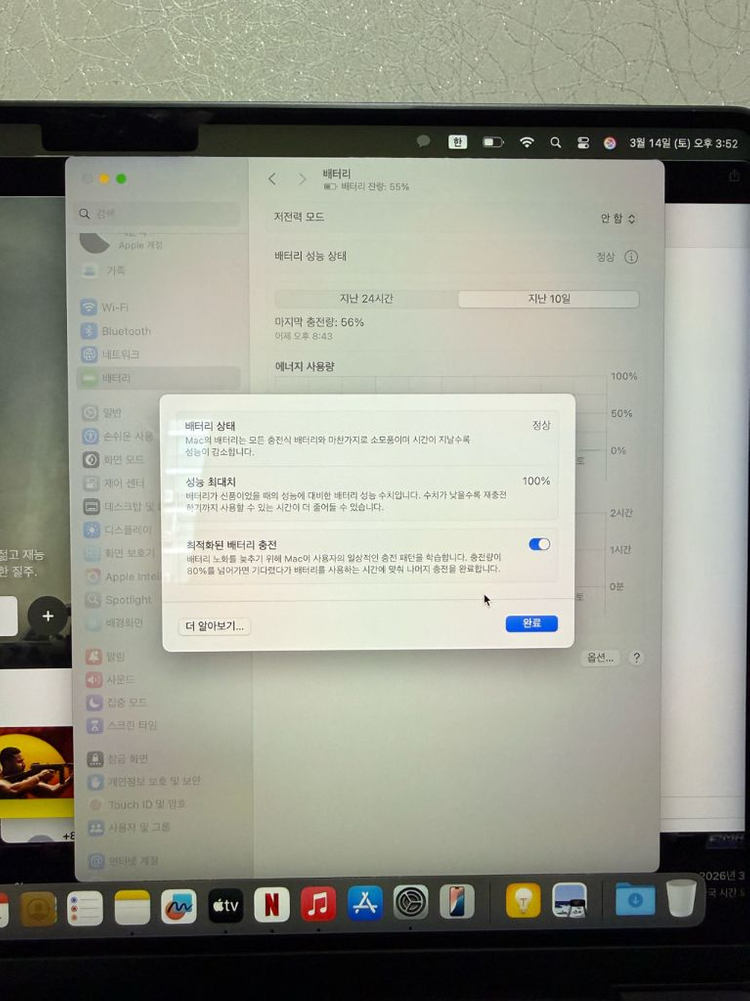Toggle the 최적화된 배터리 충전 switch
Image resolution: width=750 pixels, height=1001 pixels.
click(x=539, y=544)
